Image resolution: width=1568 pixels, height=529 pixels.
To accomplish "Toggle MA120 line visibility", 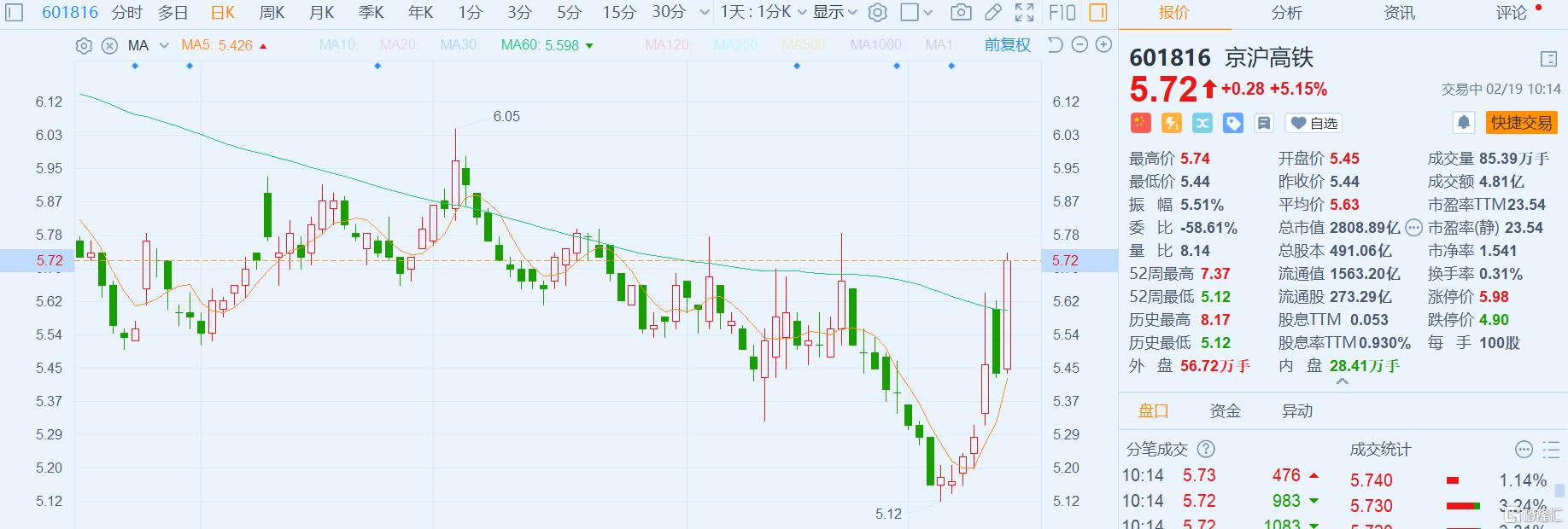I will tap(668, 45).
